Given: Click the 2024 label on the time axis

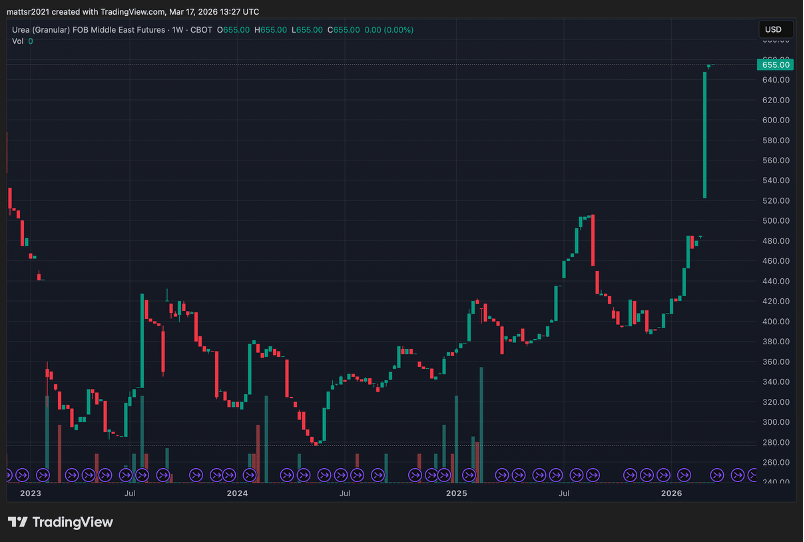Looking at the screenshot, I should click(x=237, y=493).
